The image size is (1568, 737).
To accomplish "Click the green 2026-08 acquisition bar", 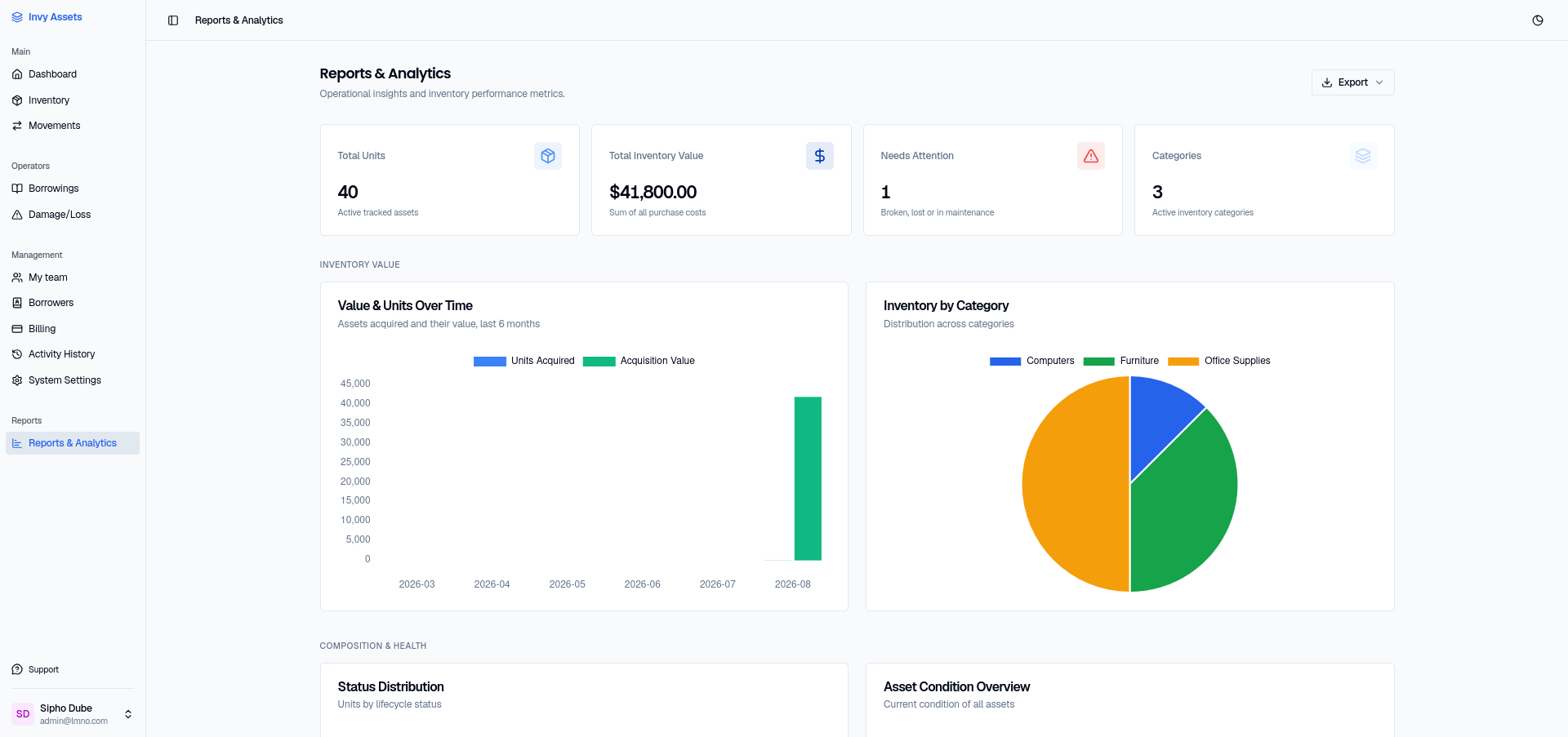I will point(808,478).
